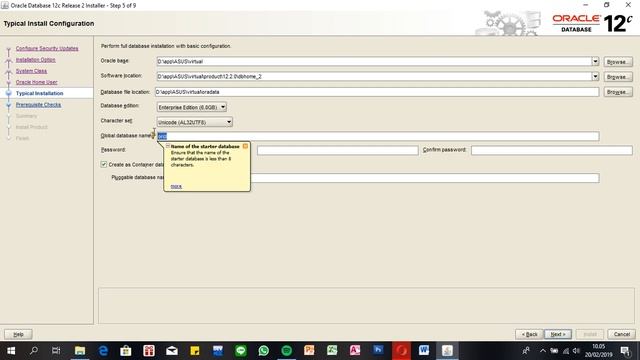640x360 pixels.
Task: Open the Oracle base dropdown arrow
Action: [595, 61]
